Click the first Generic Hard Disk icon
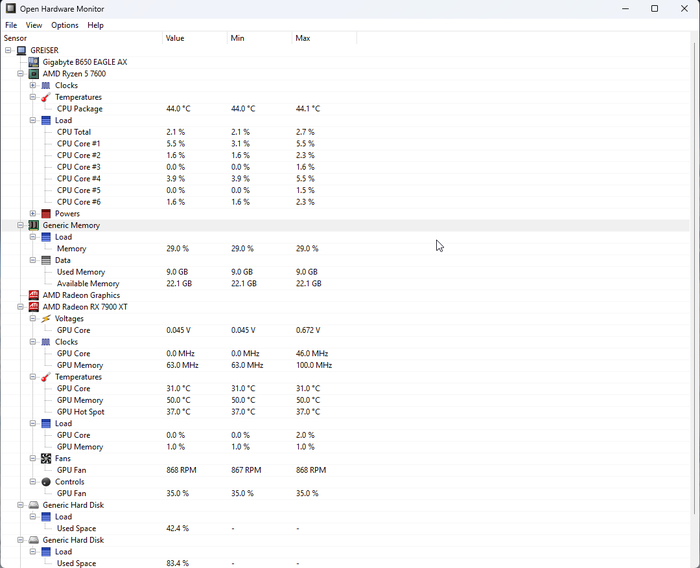This screenshot has width=700, height=568. coord(33,505)
